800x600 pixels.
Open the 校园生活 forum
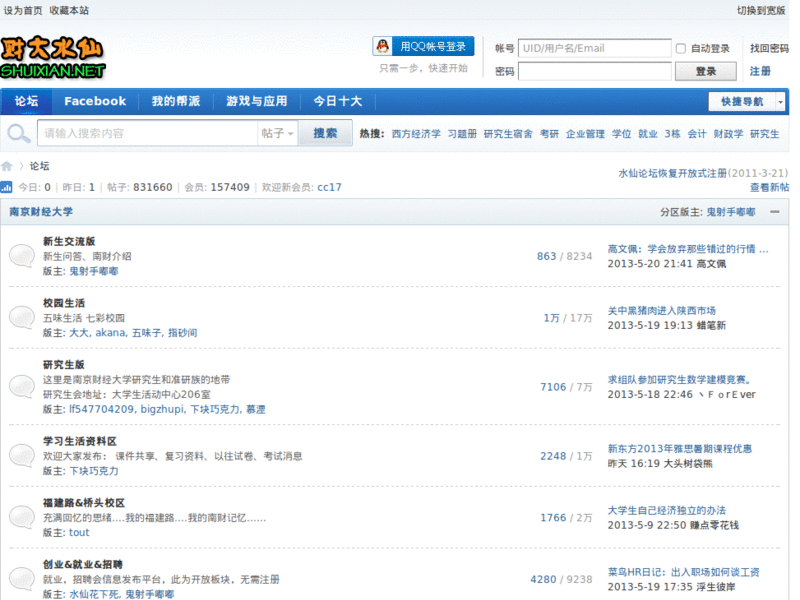coord(64,303)
